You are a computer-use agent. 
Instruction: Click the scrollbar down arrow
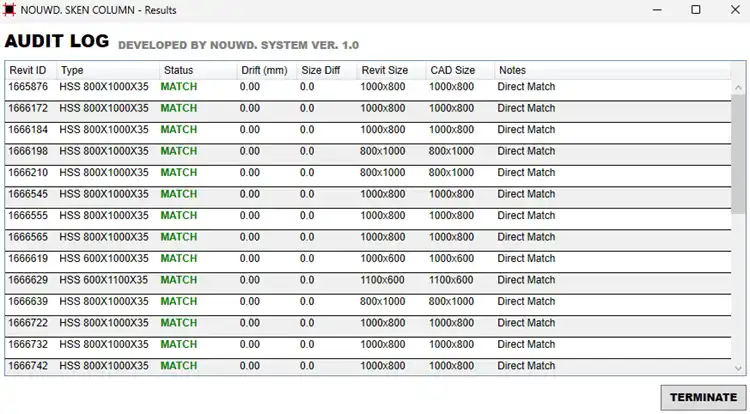pyautogui.click(x=738, y=368)
